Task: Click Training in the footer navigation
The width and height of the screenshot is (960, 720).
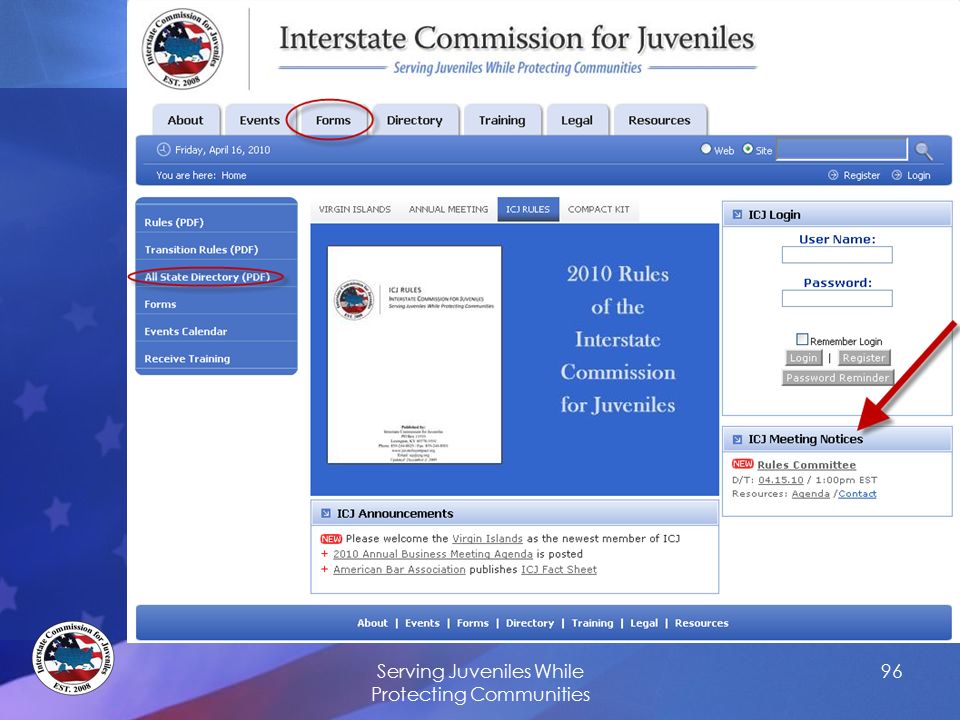Action: coord(592,623)
